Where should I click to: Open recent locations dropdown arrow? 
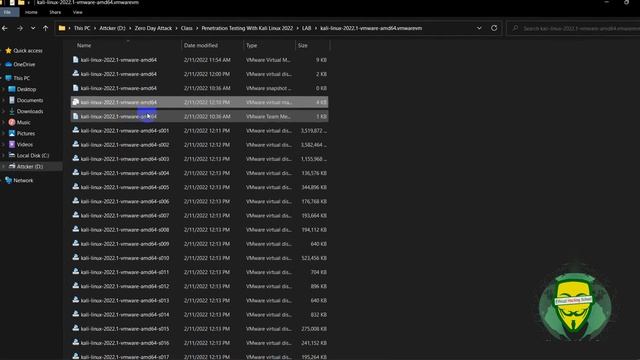click(33, 28)
